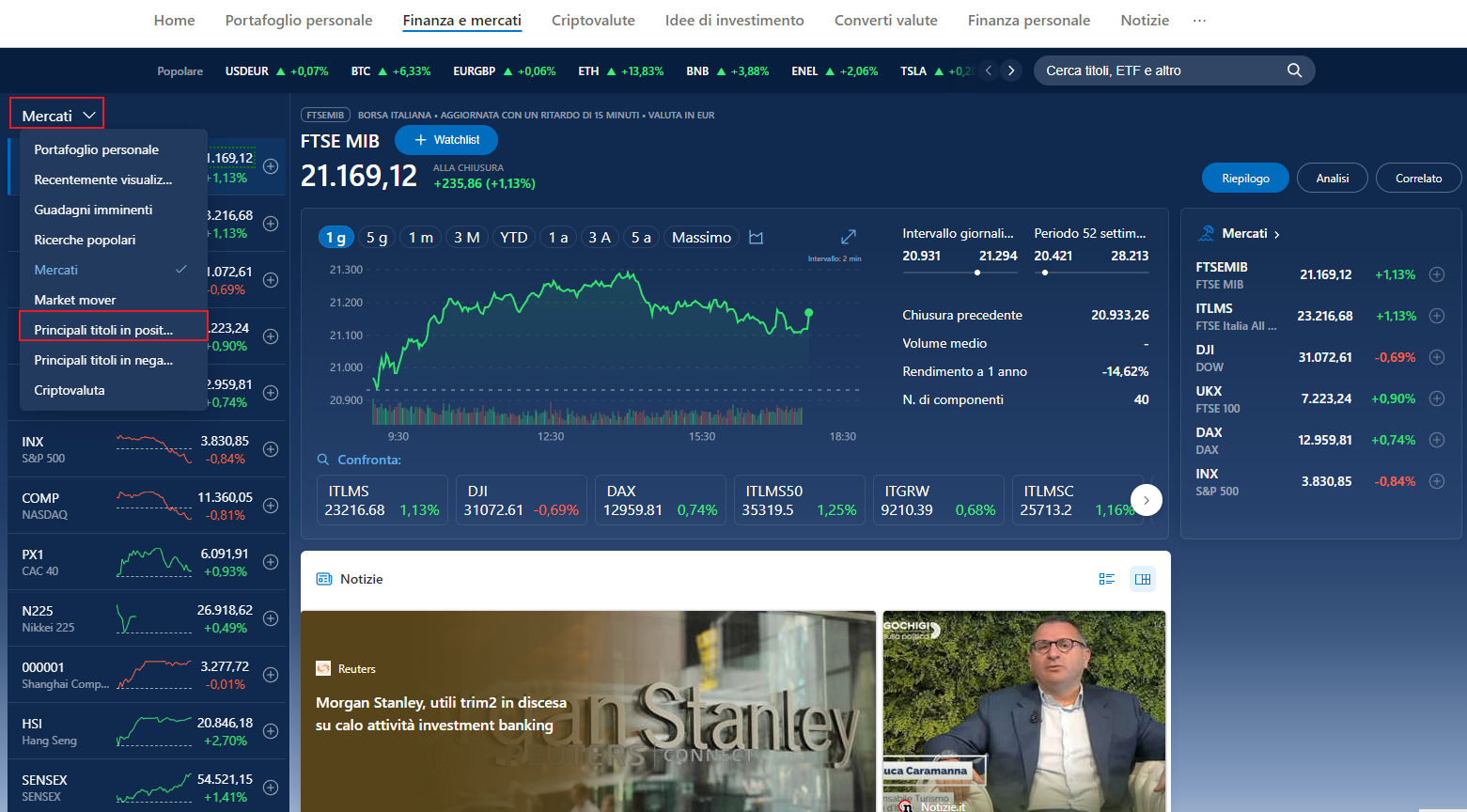Select the 5 a chart range
Image resolution: width=1467 pixels, height=812 pixels.
click(x=641, y=238)
